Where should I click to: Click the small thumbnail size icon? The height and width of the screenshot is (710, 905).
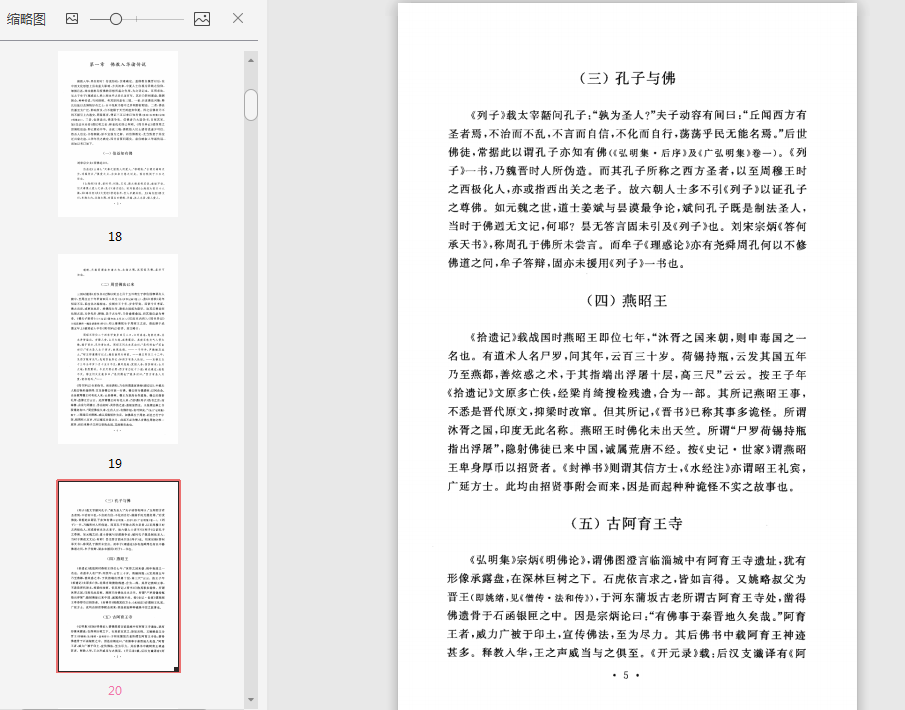pyautogui.click(x=72, y=18)
